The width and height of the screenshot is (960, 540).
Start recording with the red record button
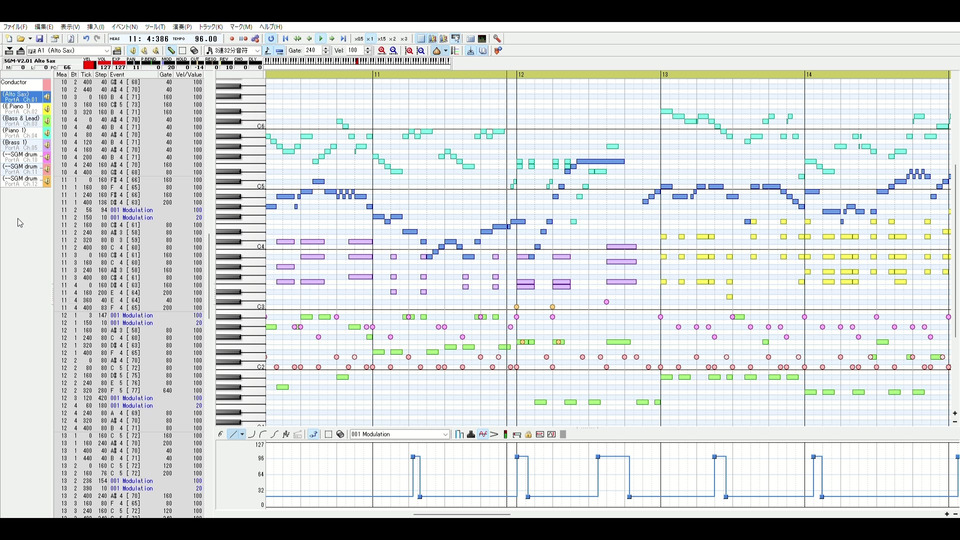tap(232, 39)
